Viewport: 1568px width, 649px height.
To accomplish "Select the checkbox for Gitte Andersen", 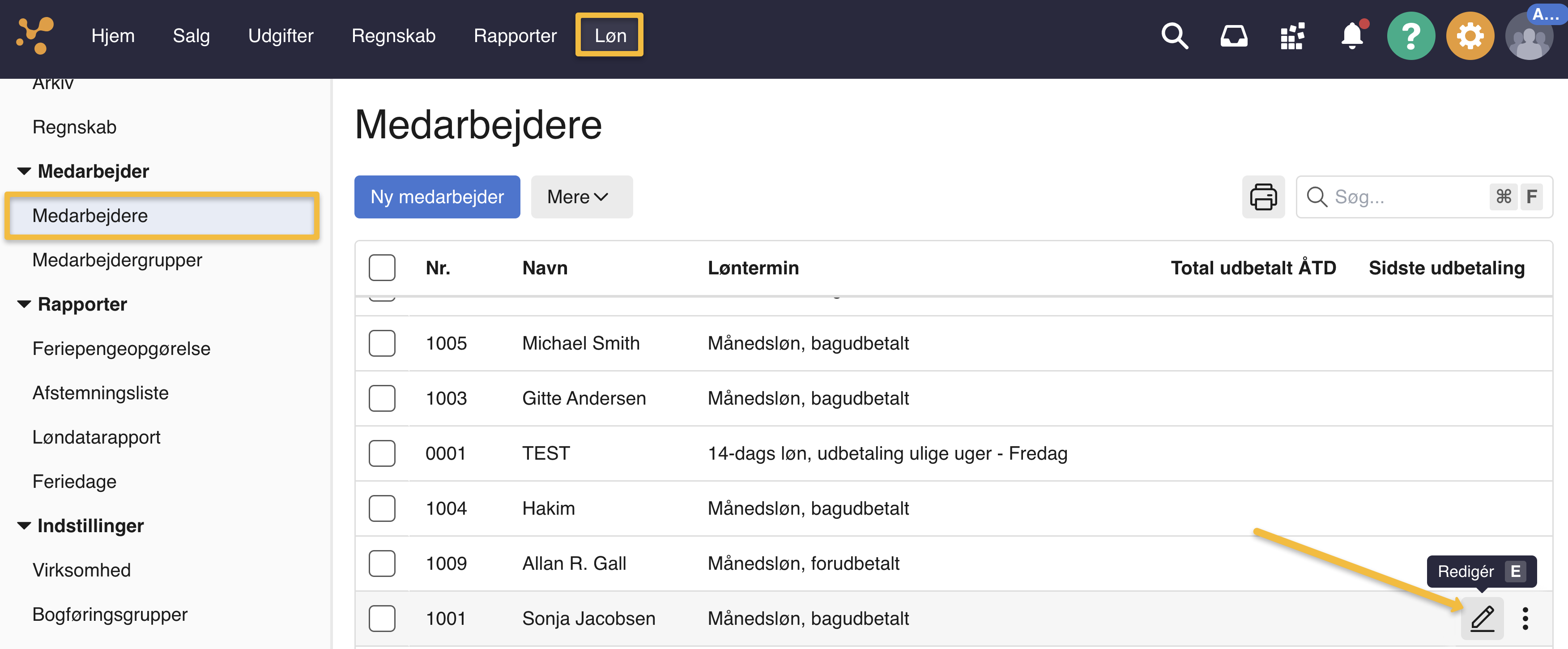I will pyautogui.click(x=382, y=398).
